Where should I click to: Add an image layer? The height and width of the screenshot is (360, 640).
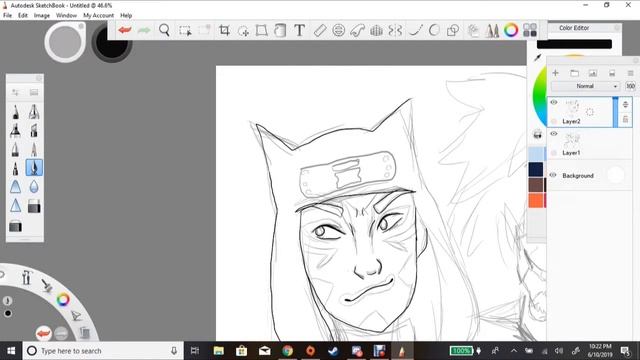click(x=593, y=73)
